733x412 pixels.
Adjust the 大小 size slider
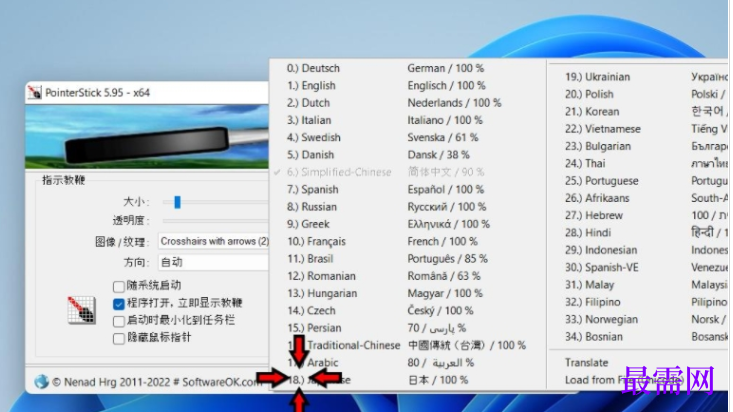[x=177, y=202]
